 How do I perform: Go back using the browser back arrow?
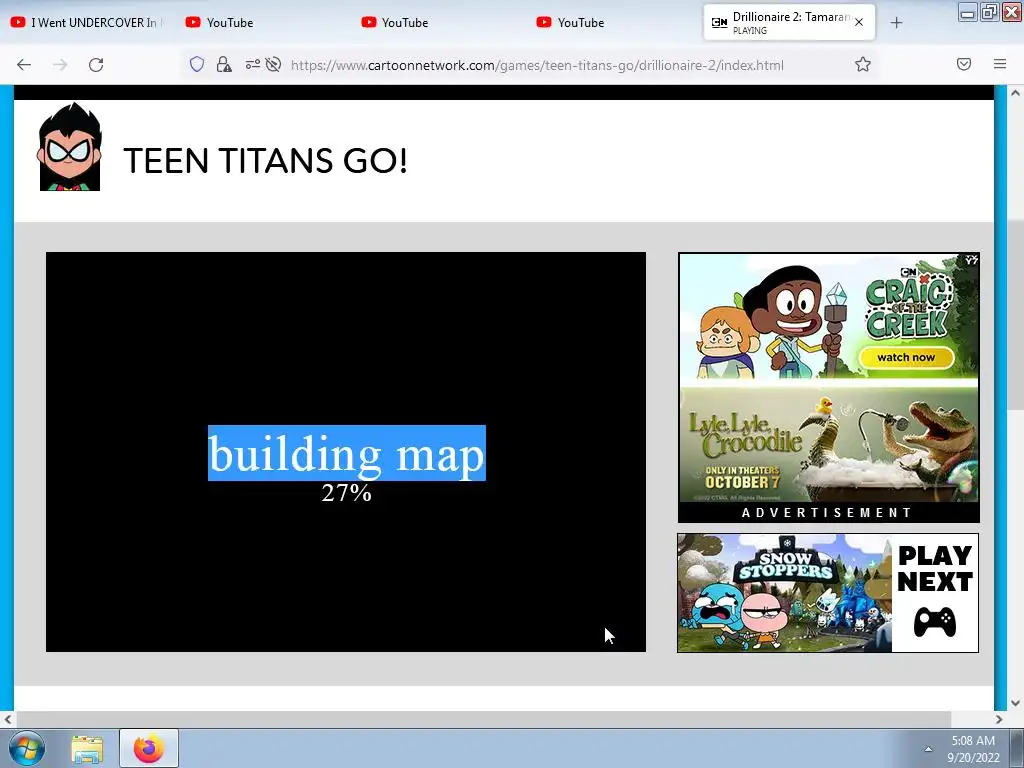click(x=24, y=65)
